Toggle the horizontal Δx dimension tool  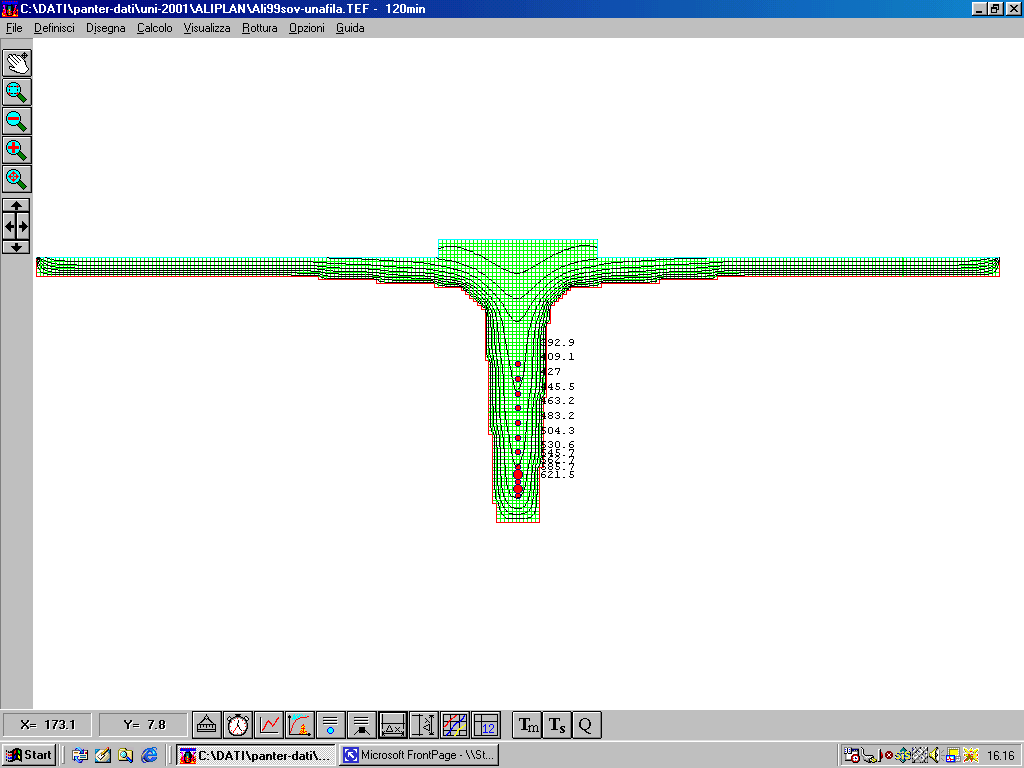click(x=393, y=725)
